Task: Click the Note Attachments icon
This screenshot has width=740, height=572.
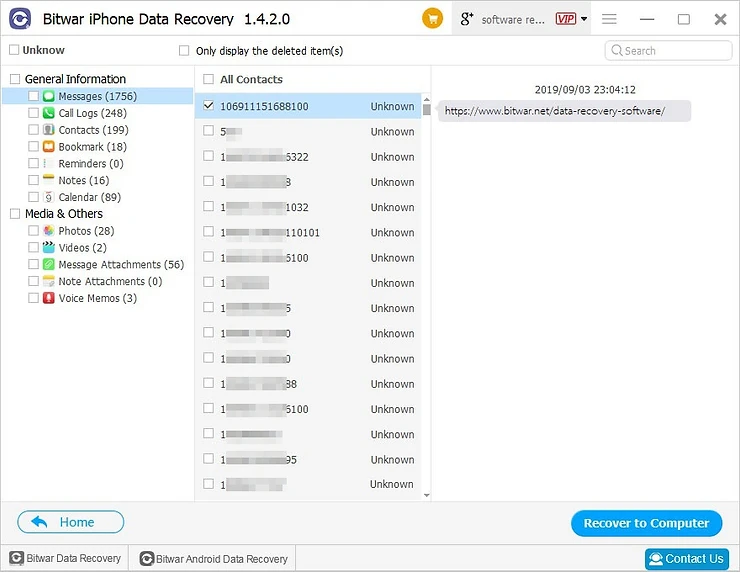Action: (49, 281)
